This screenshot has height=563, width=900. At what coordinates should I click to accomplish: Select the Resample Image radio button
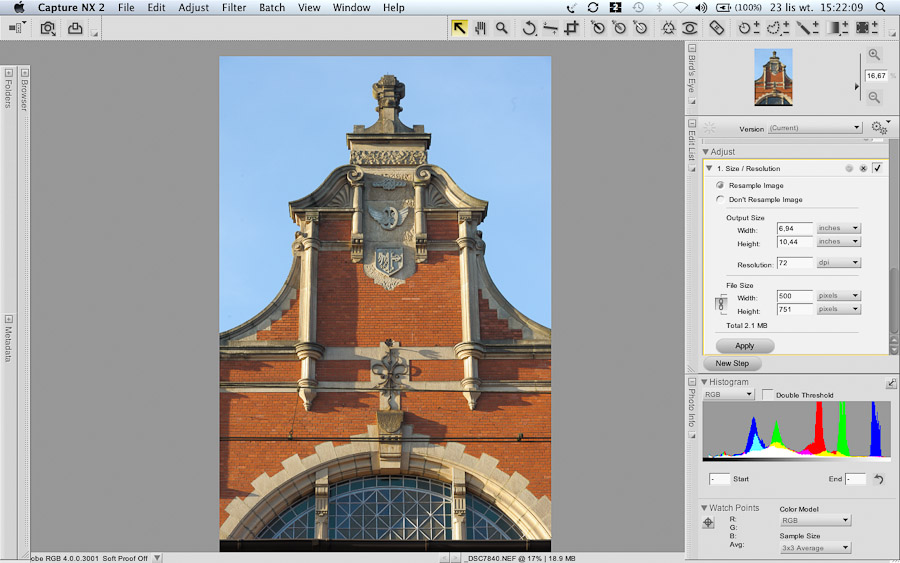point(720,186)
